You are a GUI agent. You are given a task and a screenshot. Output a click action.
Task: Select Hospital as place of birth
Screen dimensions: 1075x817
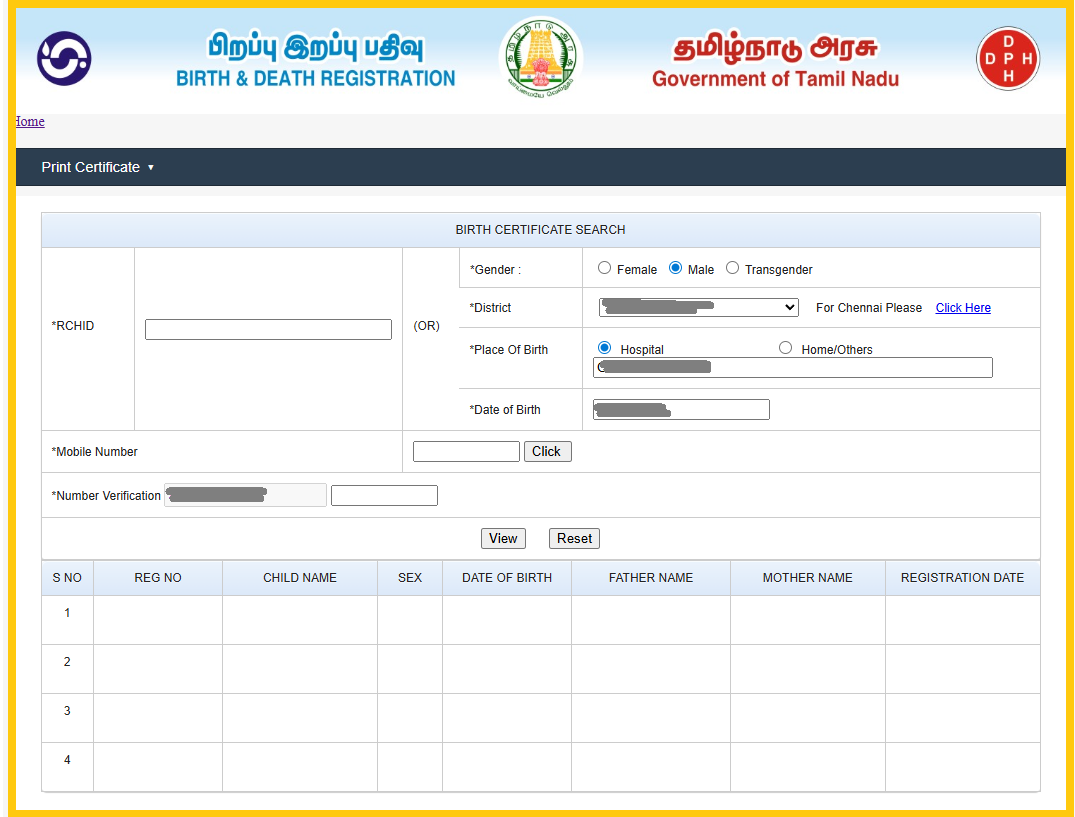(x=604, y=348)
